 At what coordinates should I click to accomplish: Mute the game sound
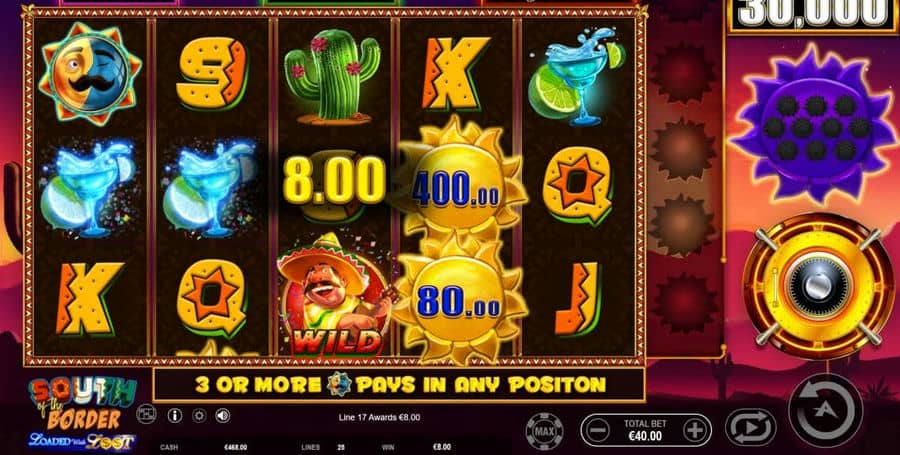[x=223, y=415]
